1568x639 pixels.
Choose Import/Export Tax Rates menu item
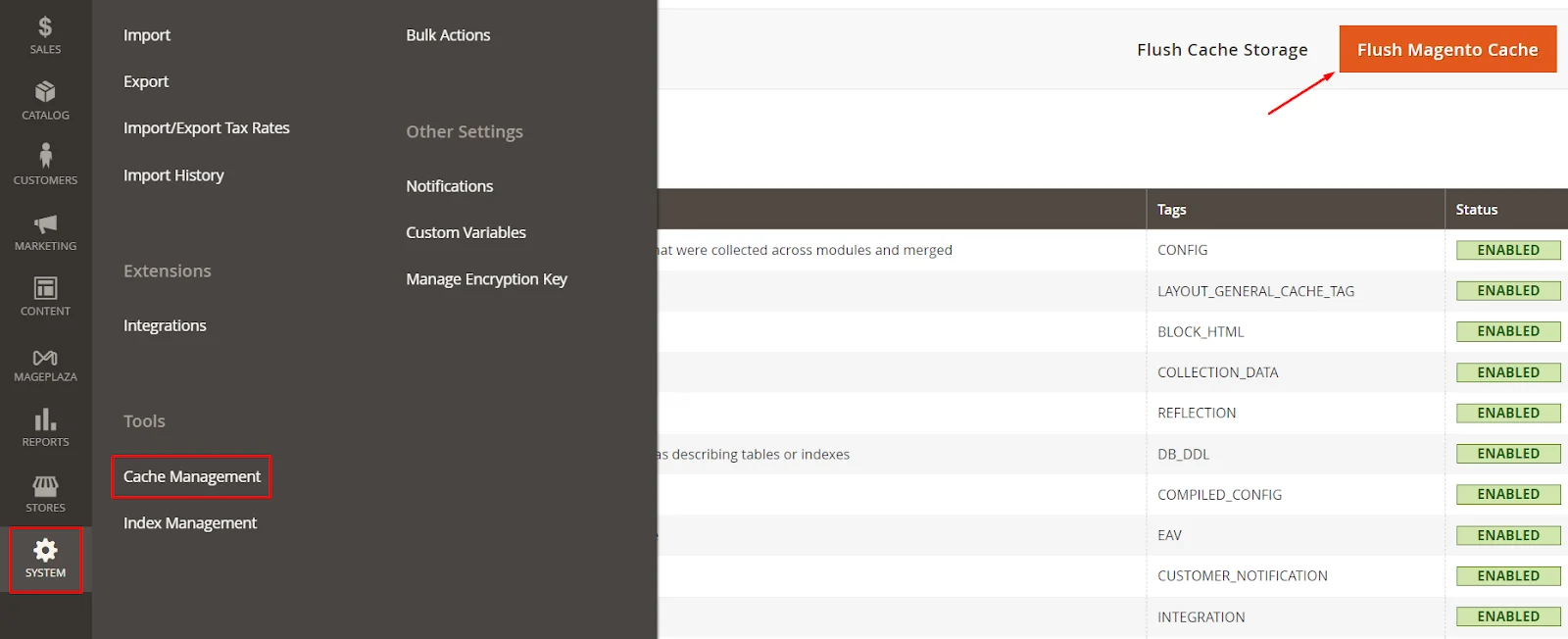click(207, 128)
